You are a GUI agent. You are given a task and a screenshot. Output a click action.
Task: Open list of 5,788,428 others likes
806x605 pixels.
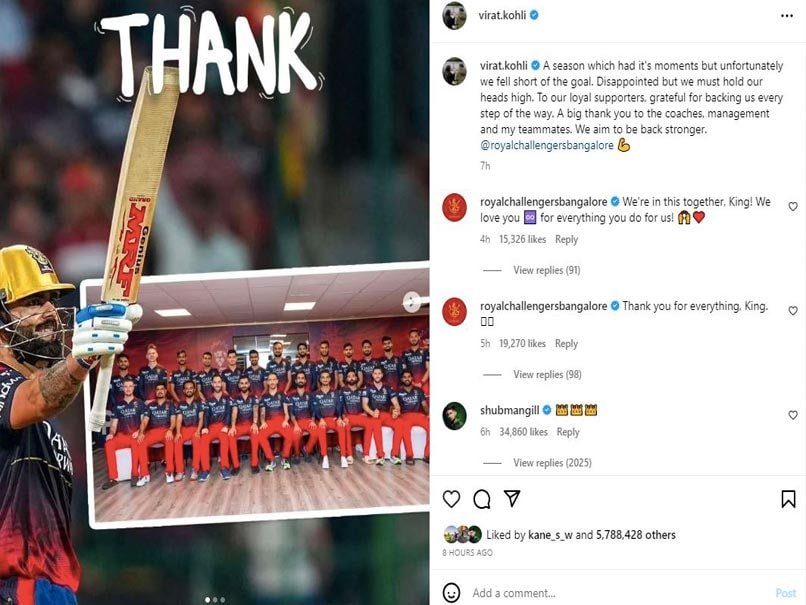pos(635,535)
